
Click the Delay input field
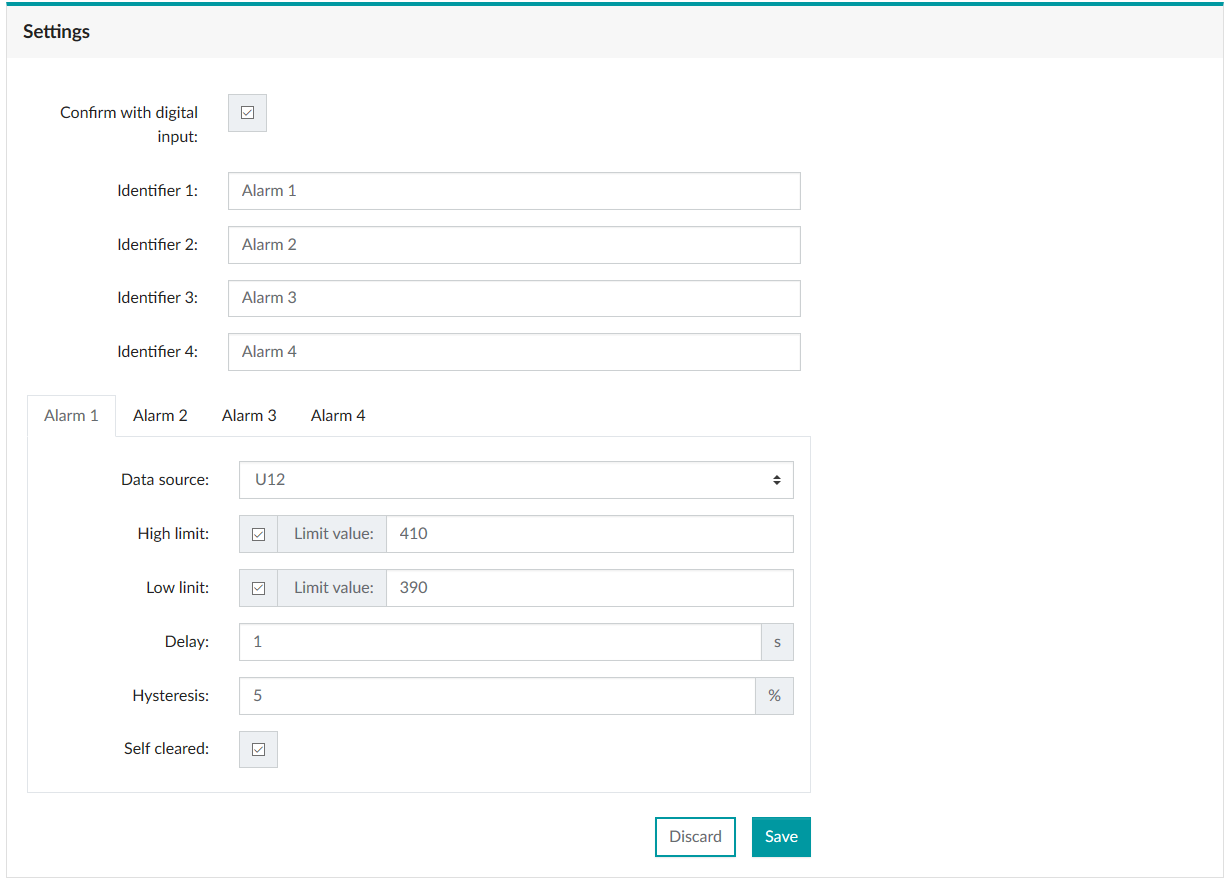pyautogui.click(x=500, y=642)
